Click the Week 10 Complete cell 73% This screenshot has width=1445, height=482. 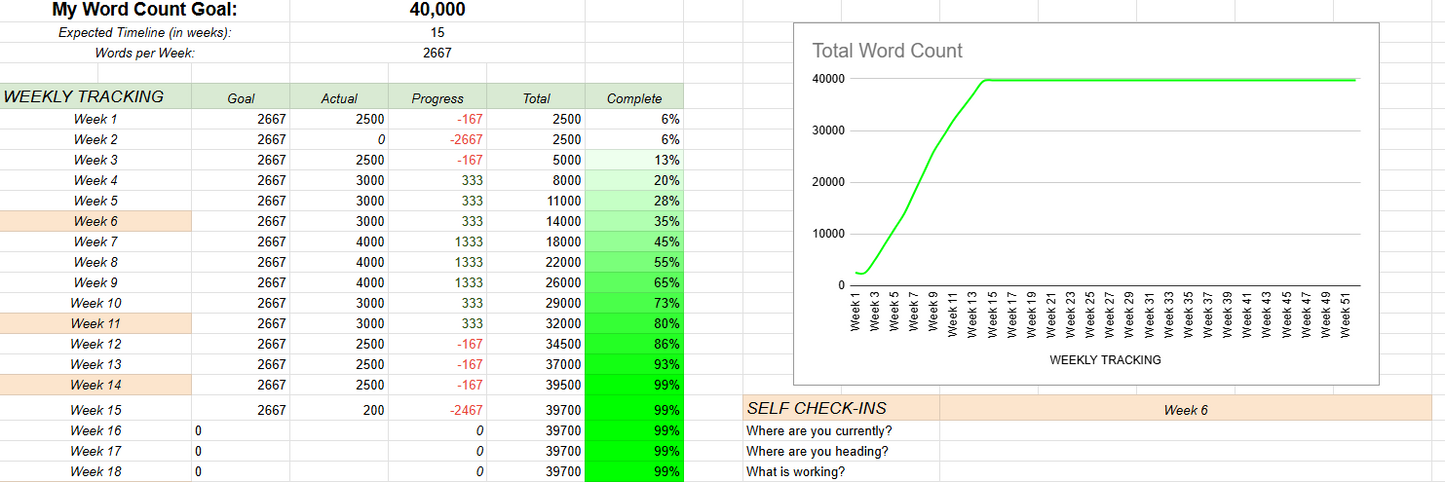[634, 303]
